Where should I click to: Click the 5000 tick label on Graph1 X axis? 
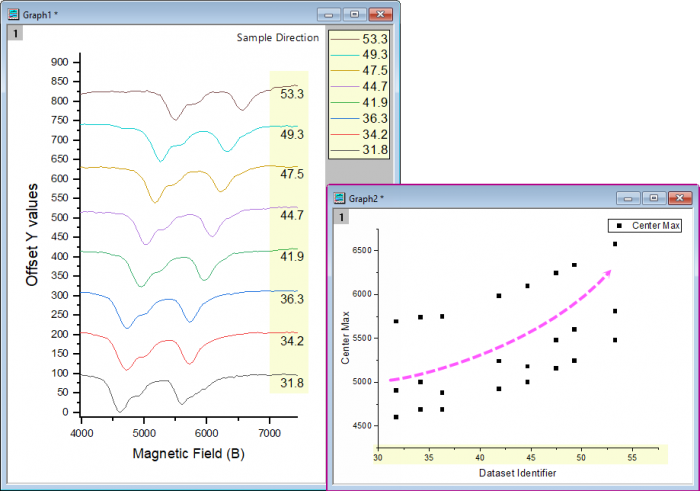144,433
